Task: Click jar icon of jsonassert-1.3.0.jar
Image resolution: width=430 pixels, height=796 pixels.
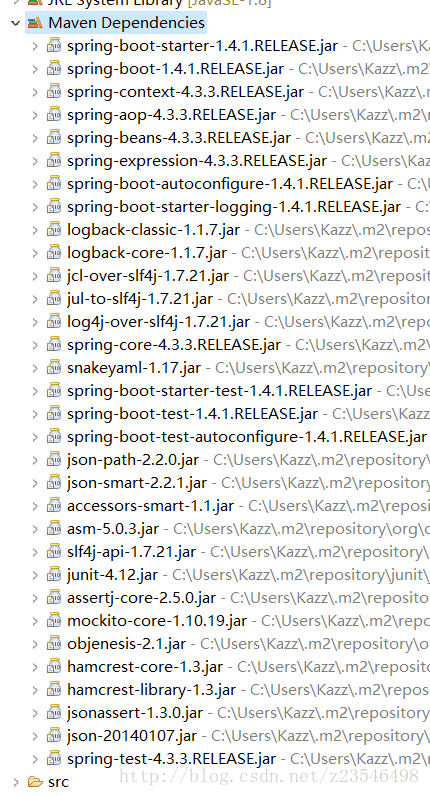Action: click(x=54, y=713)
